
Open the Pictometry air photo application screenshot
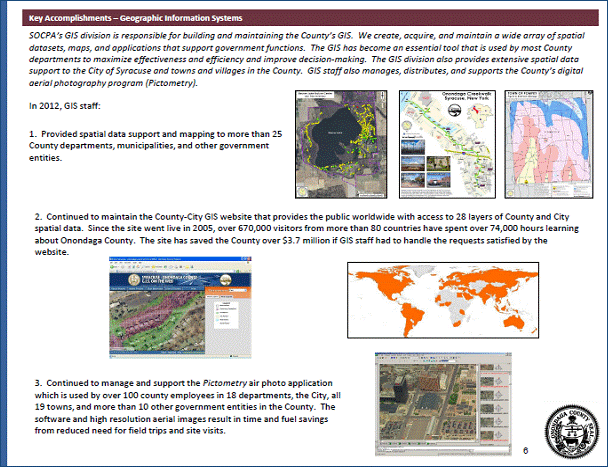443,404
